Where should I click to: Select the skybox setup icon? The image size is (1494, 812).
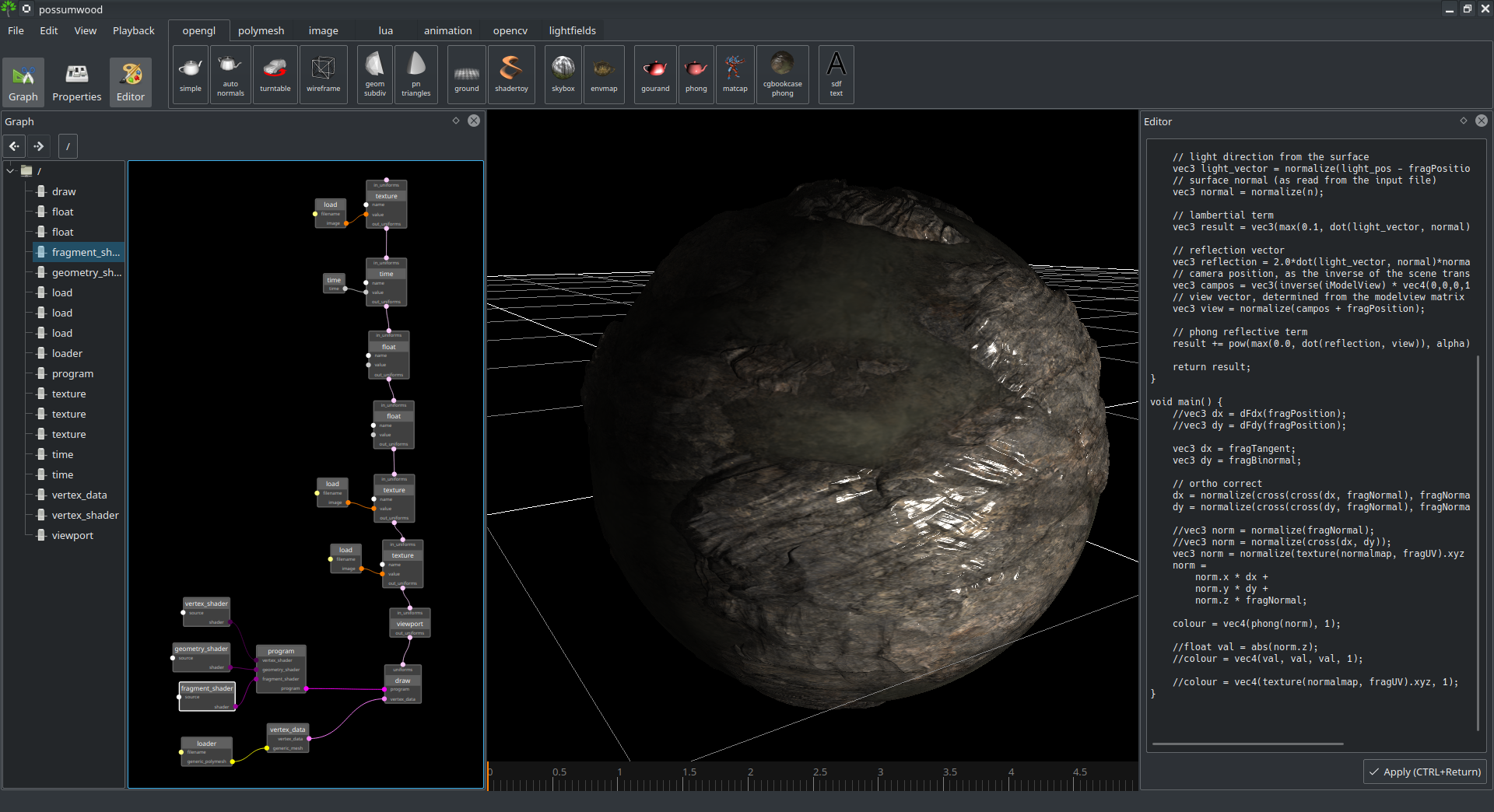coord(563,75)
